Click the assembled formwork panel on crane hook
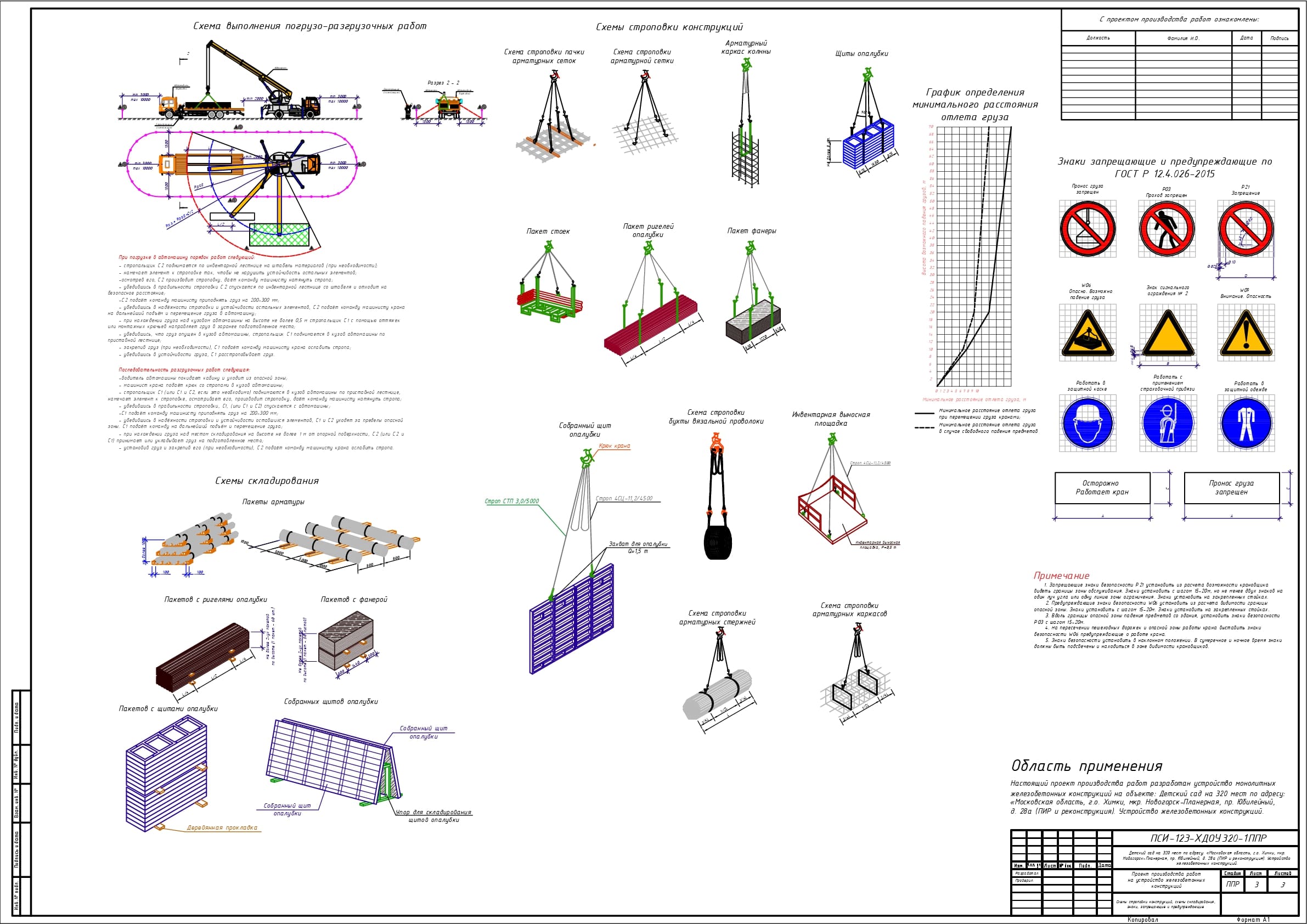This screenshot has height=924, width=1307. pyautogui.click(x=572, y=561)
